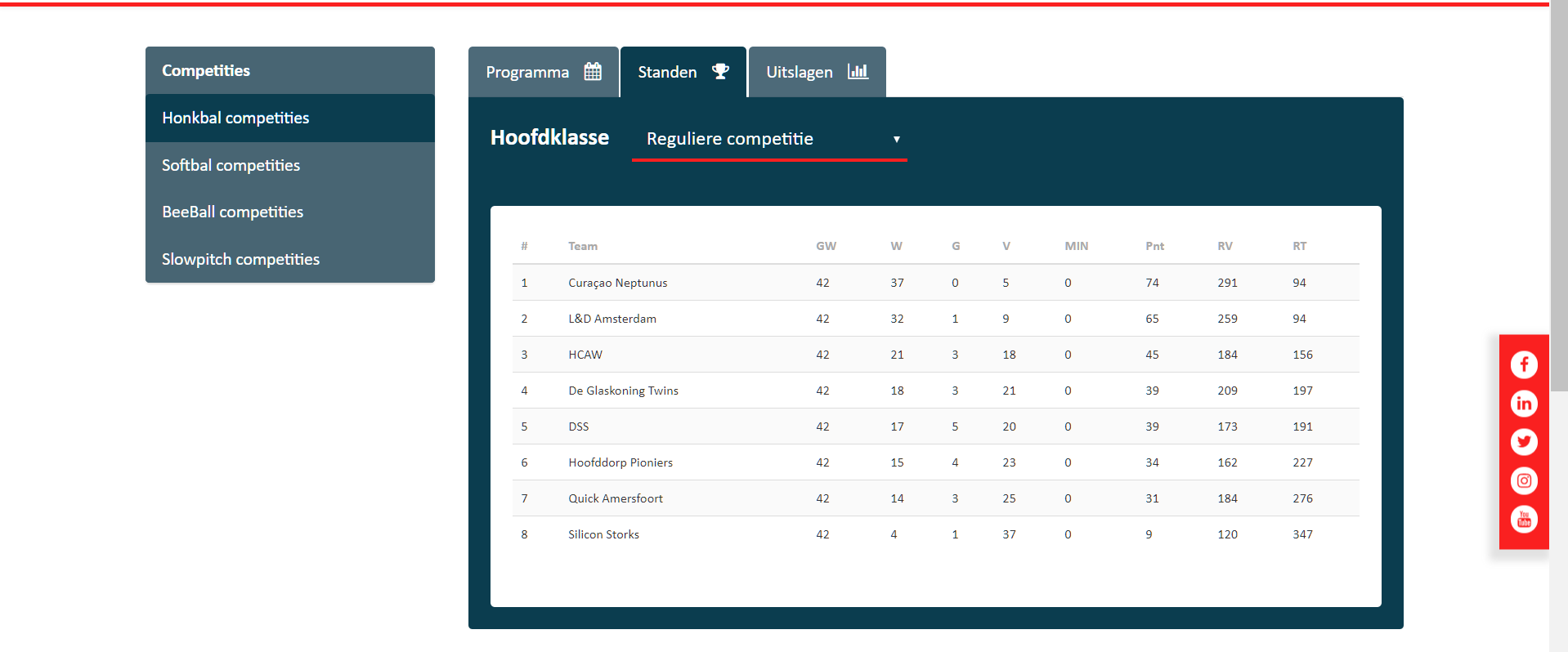Click the 65 points value for L&D Amsterdam
1568x652 pixels.
(1152, 319)
